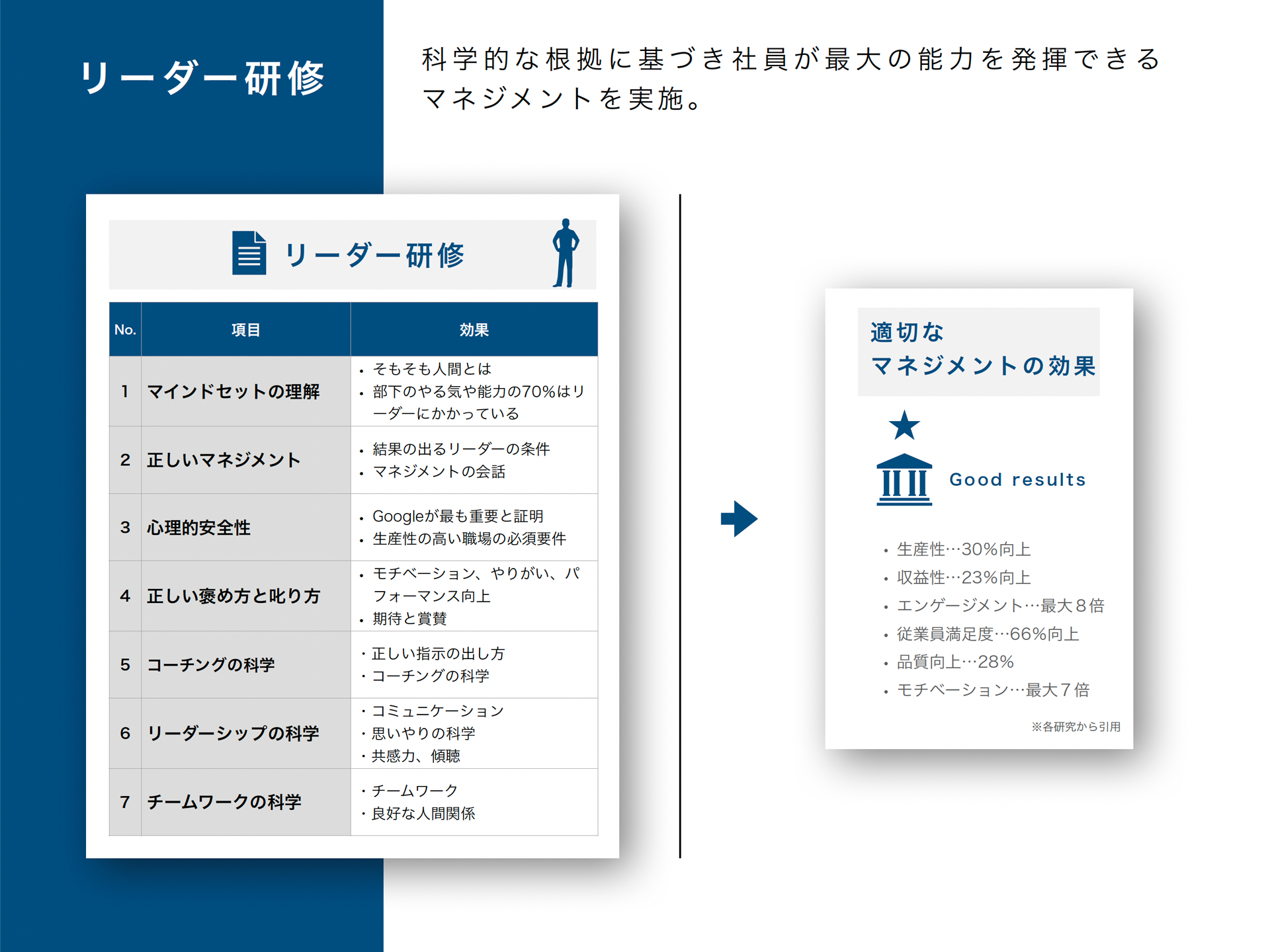
Task: Click the large リーダー研修 title on blue panel
Action: click(202, 78)
